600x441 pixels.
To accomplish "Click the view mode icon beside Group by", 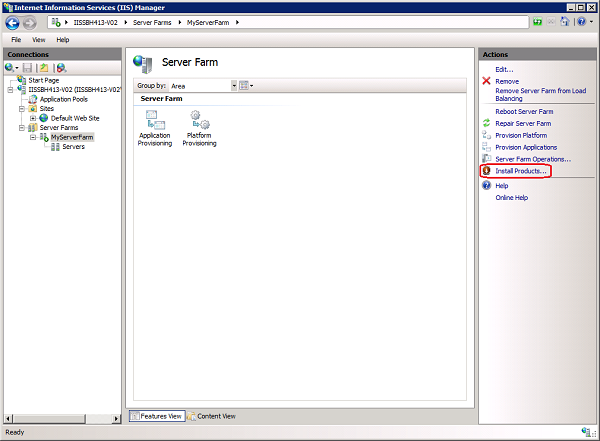I will [244, 86].
